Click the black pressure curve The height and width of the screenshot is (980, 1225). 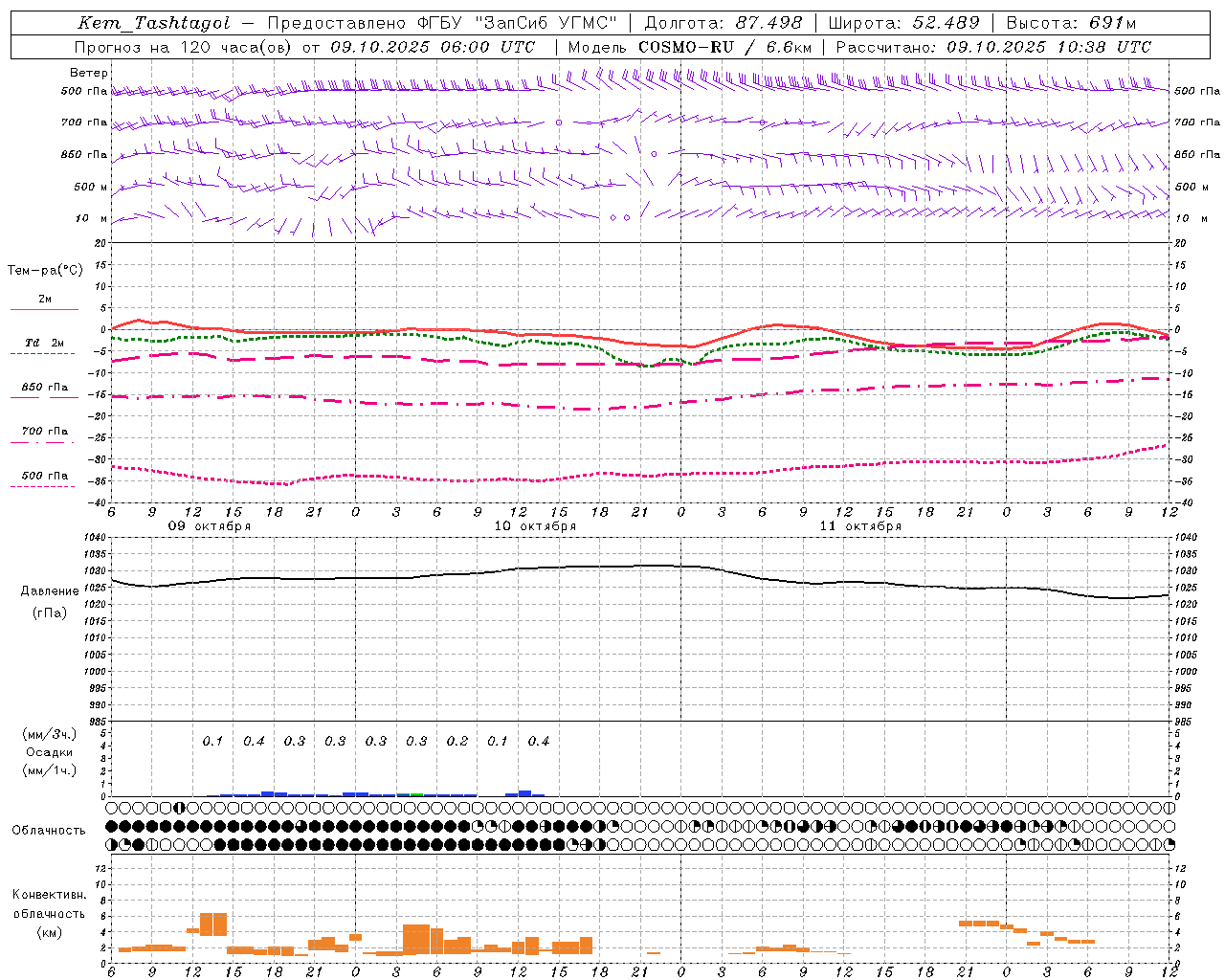[640, 567]
